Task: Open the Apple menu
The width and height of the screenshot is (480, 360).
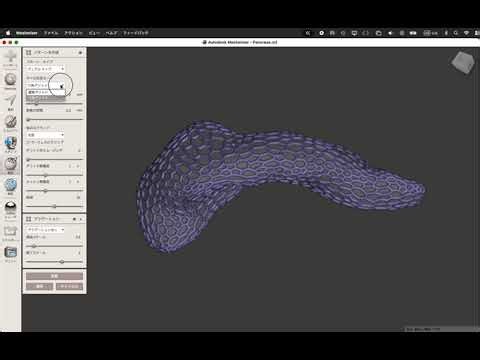Action: pos(8,33)
